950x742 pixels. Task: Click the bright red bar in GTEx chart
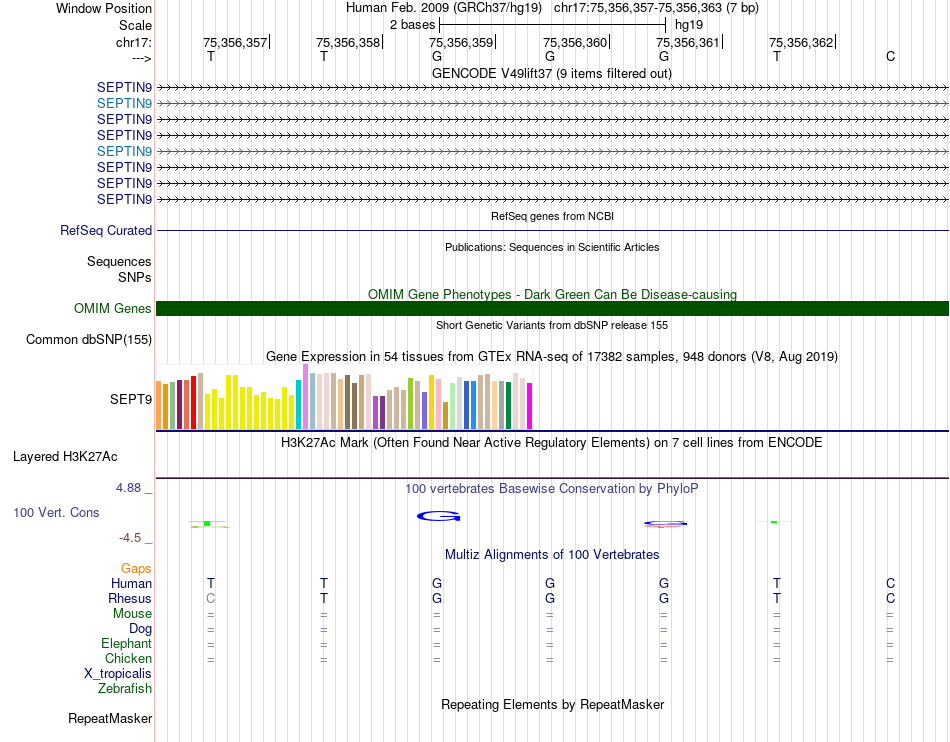click(x=193, y=402)
